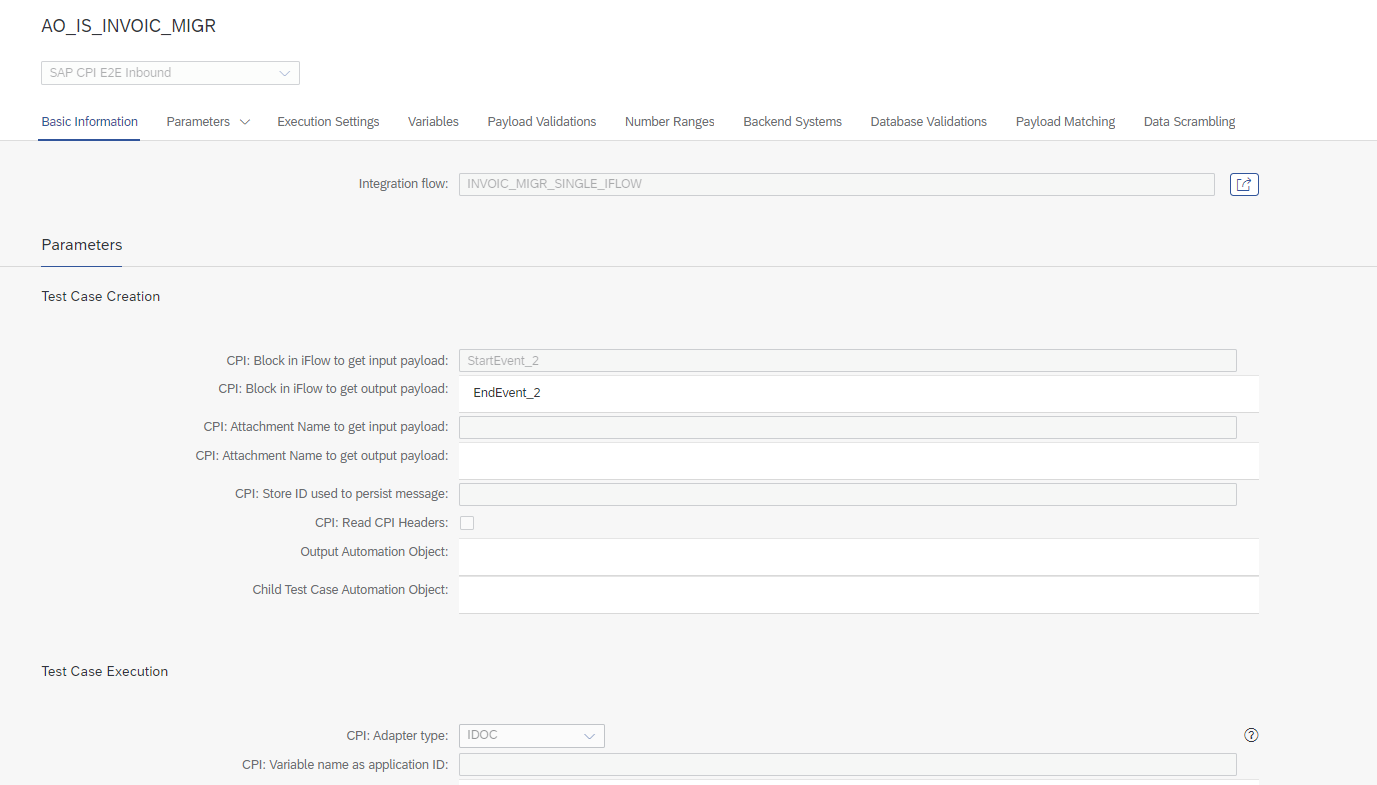Select the Data Scrambling tab
Viewport: 1377px width, 785px height.
pyautogui.click(x=1189, y=122)
